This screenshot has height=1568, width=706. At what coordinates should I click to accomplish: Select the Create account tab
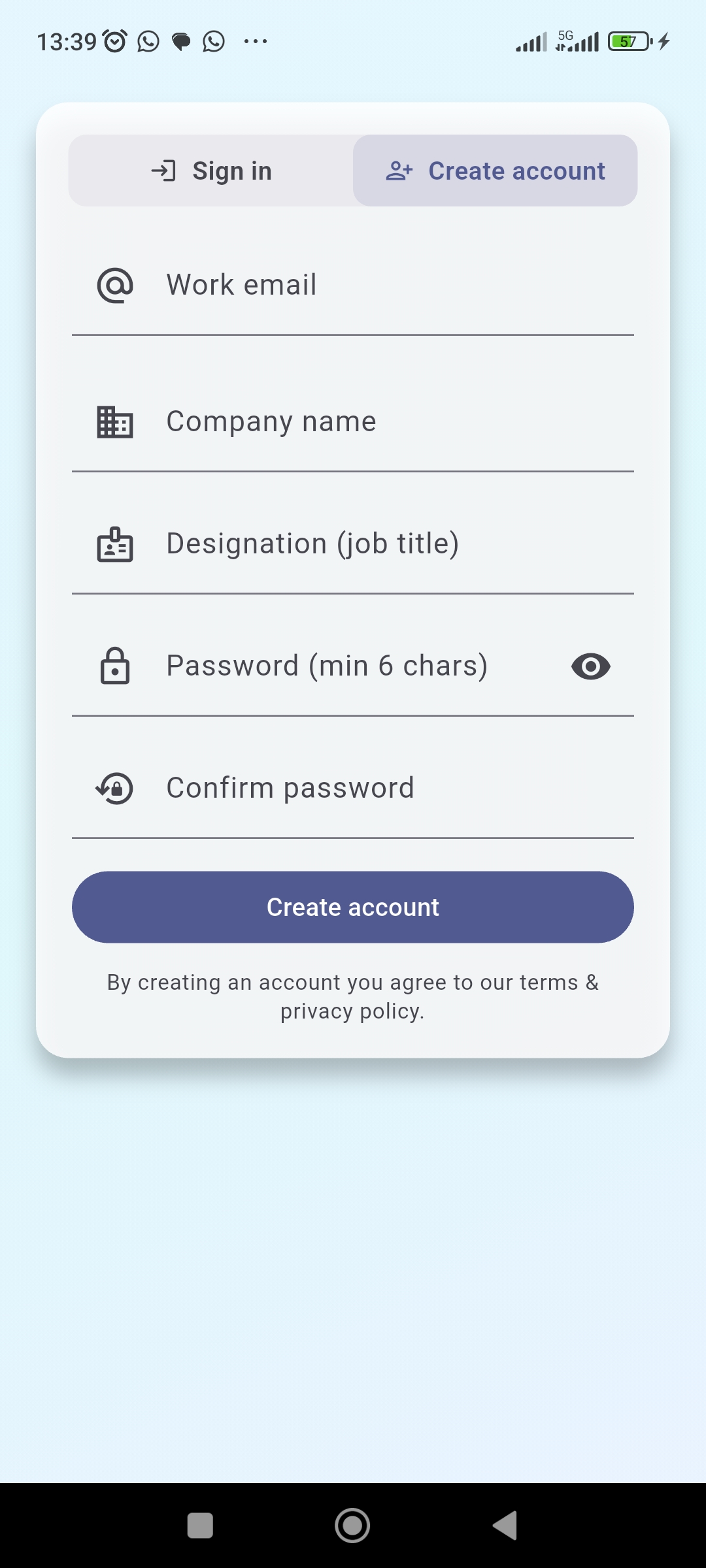tap(496, 171)
